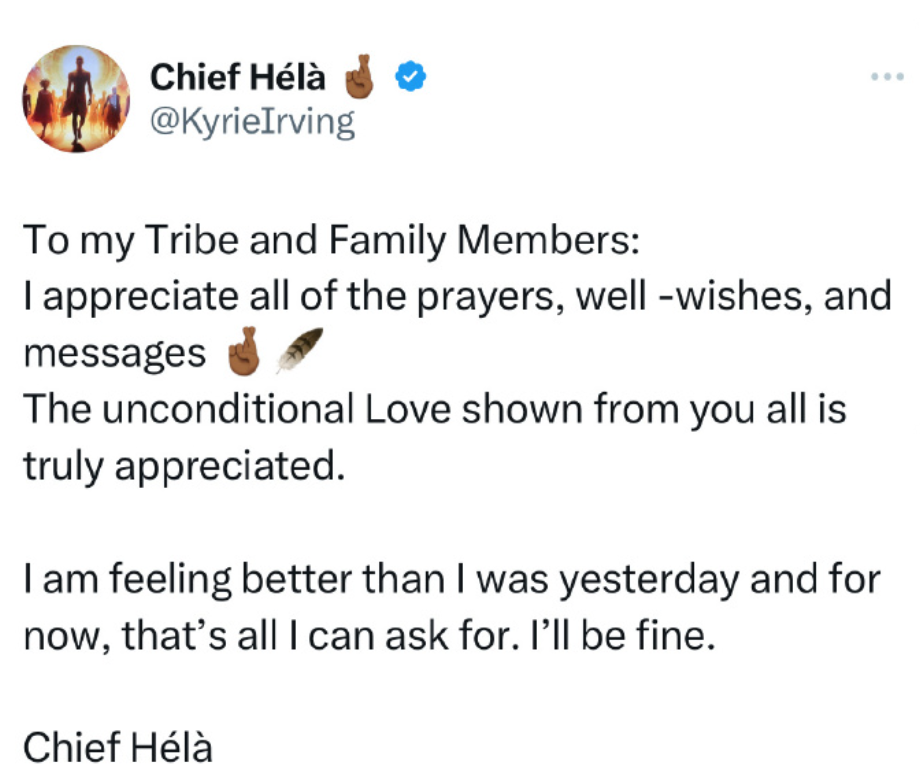The height and width of the screenshot is (780, 920).
Task: Click the "truly appreciated." text
Action: 184,466
